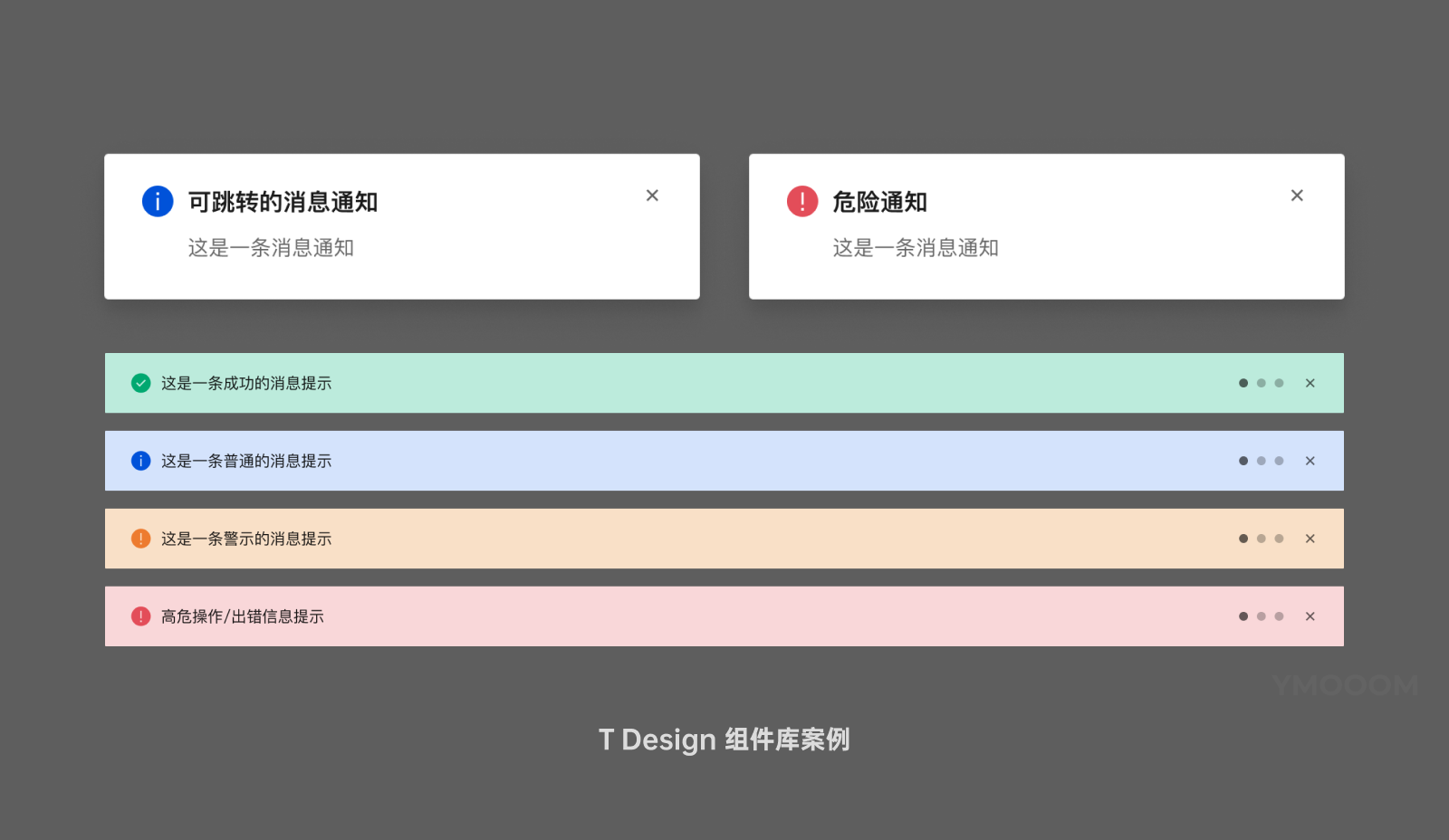Select the active dot on the red error alert
Viewport: 1449px width, 840px height.
(x=1243, y=616)
